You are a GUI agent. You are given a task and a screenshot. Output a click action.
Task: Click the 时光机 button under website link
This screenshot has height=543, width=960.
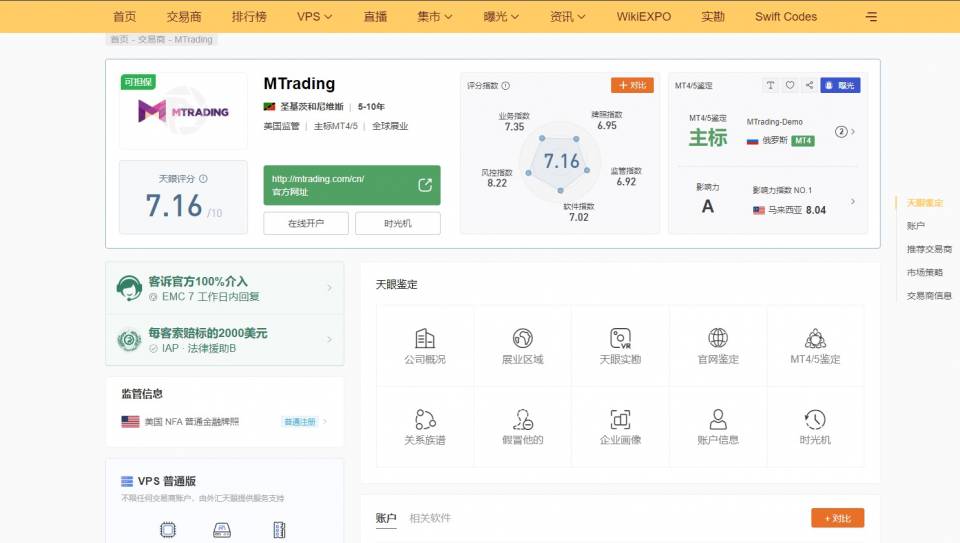pyautogui.click(x=398, y=223)
